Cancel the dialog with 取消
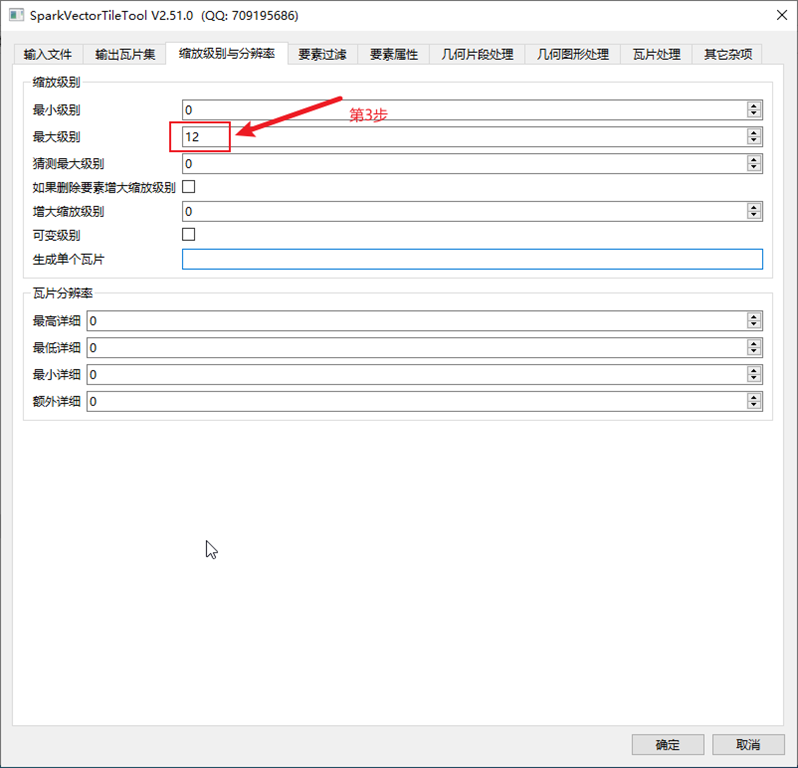 coord(748,745)
